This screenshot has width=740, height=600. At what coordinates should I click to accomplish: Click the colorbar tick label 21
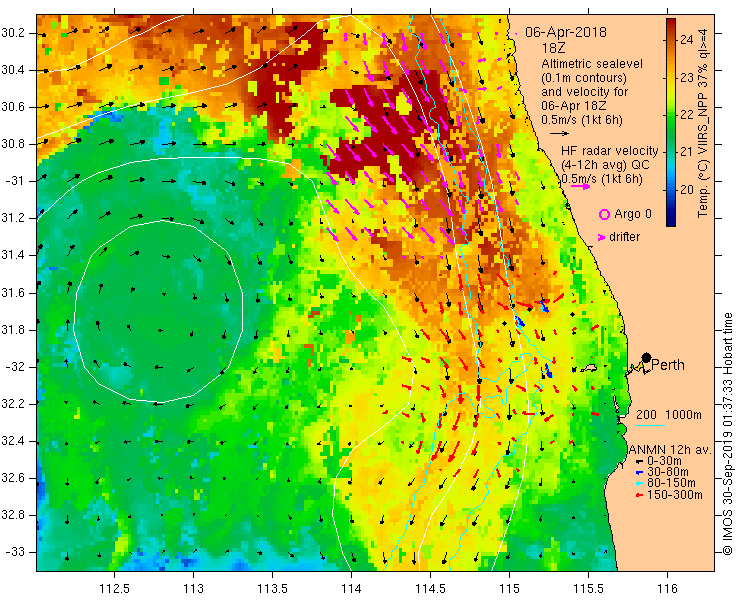tap(687, 152)
